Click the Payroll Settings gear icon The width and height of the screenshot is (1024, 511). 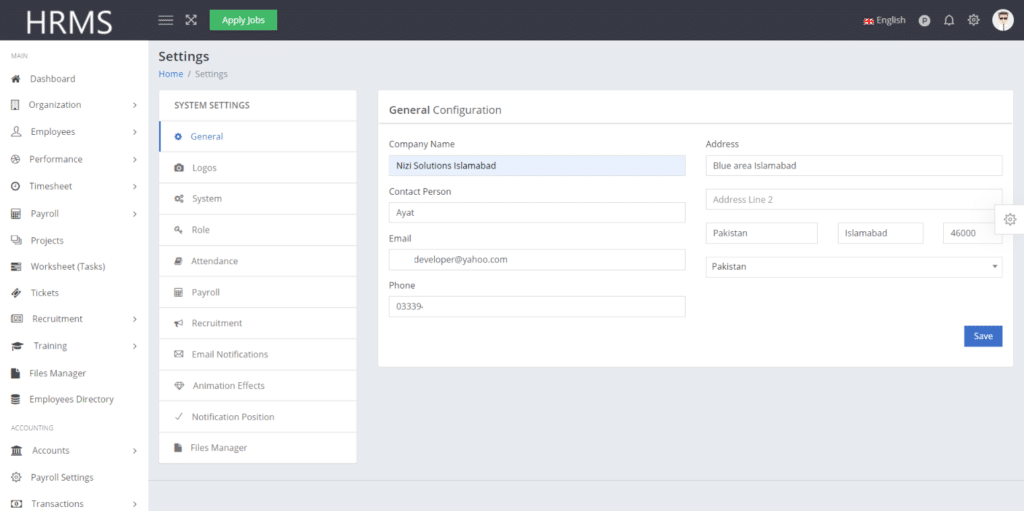click(17, 477)
